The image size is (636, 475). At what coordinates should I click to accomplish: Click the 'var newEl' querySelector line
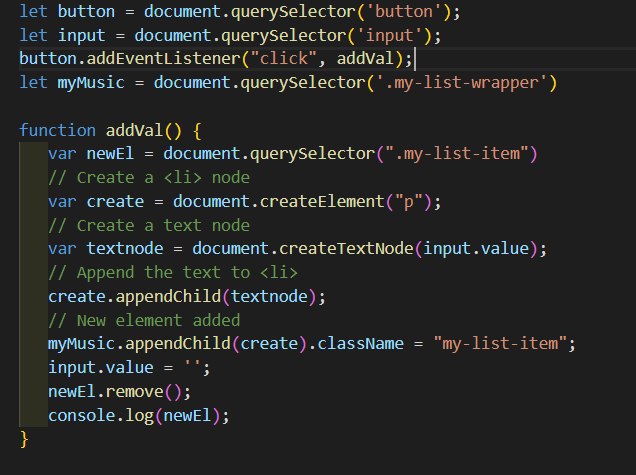[292, 154]
